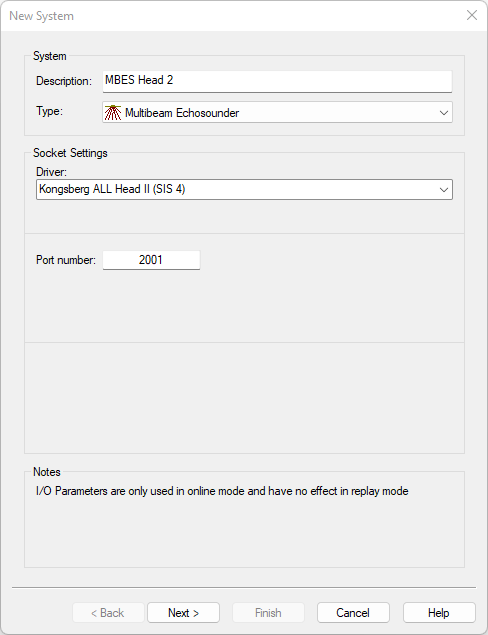Cancel the New System wizard
Image resolution: width=488 pixels, height=635 pixels.
353,613
